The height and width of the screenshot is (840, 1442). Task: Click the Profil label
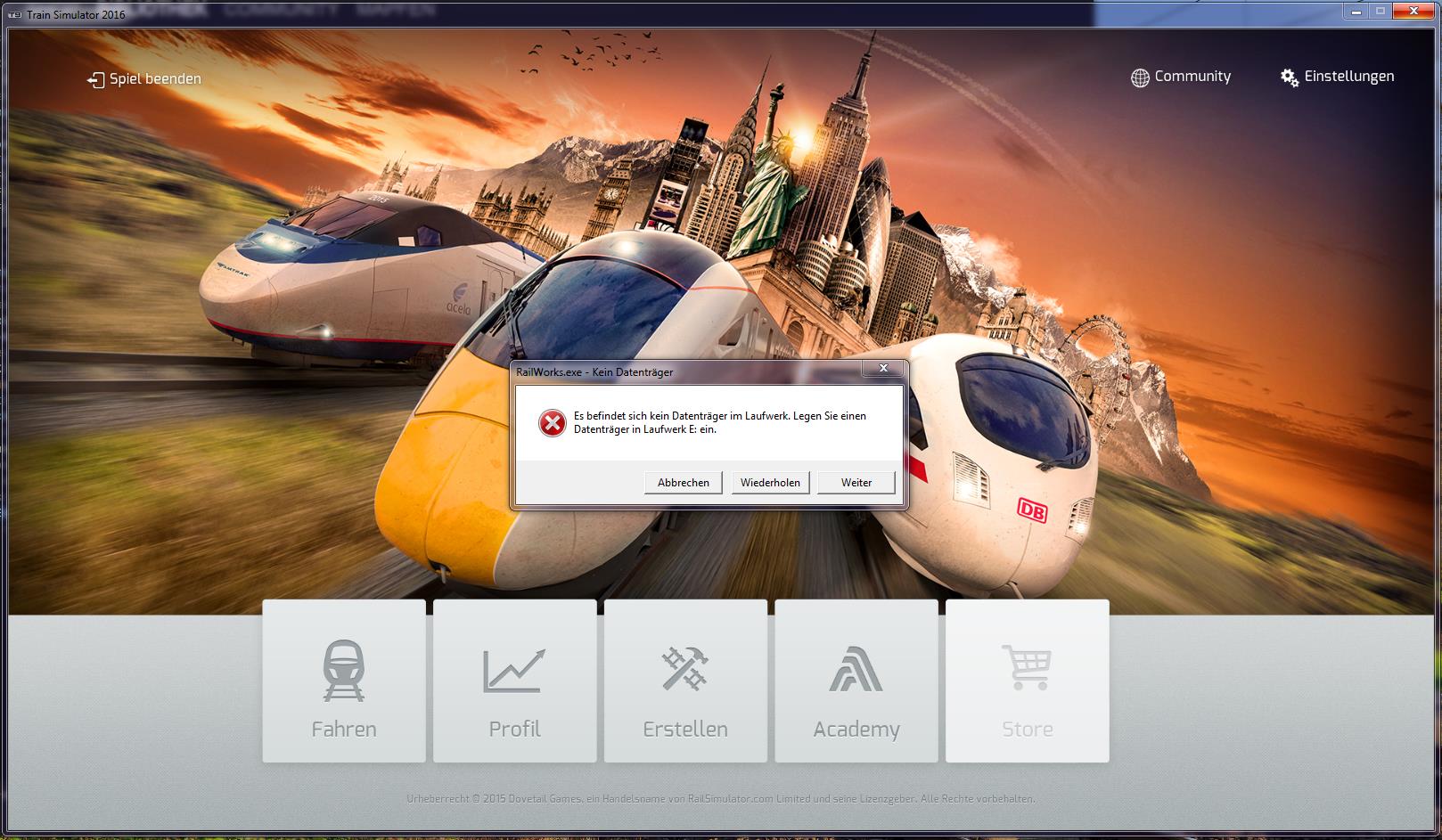514,729
